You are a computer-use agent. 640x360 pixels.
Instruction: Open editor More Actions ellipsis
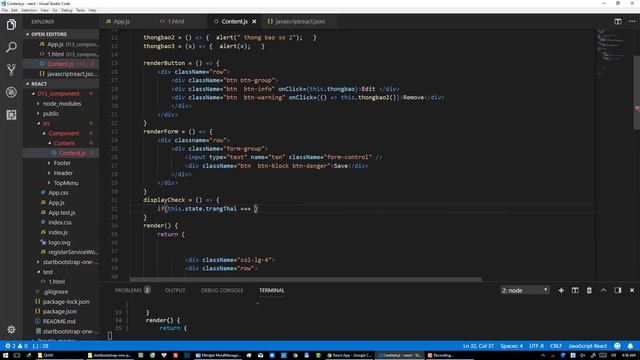coord(632,21)
